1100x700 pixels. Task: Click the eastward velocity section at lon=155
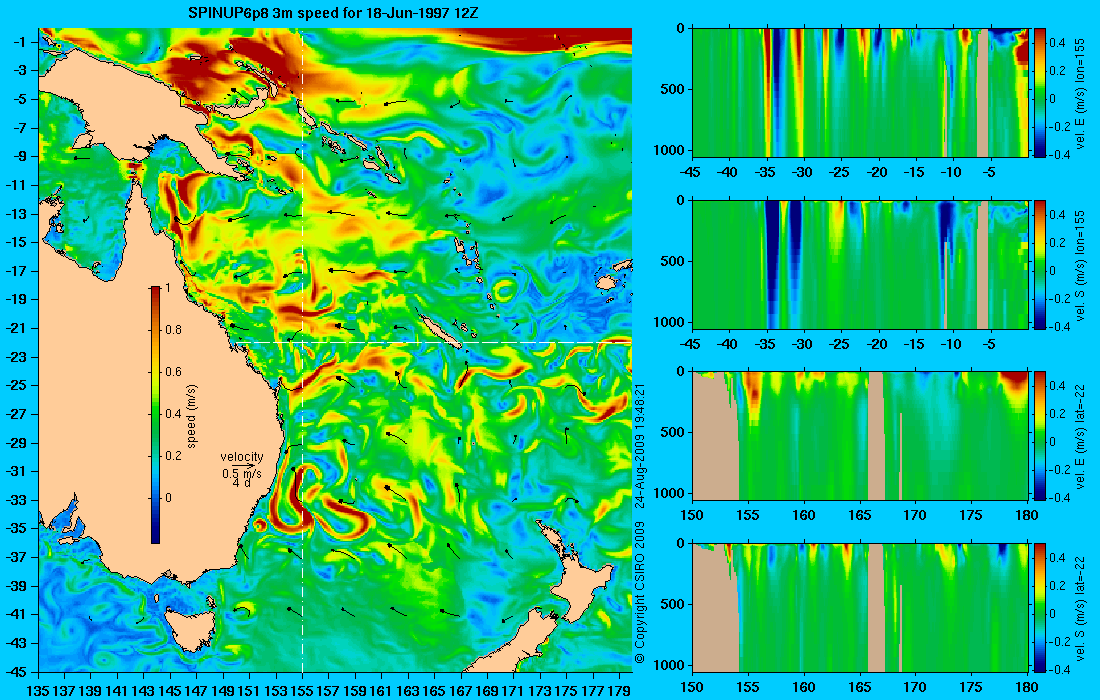point(861,92)
